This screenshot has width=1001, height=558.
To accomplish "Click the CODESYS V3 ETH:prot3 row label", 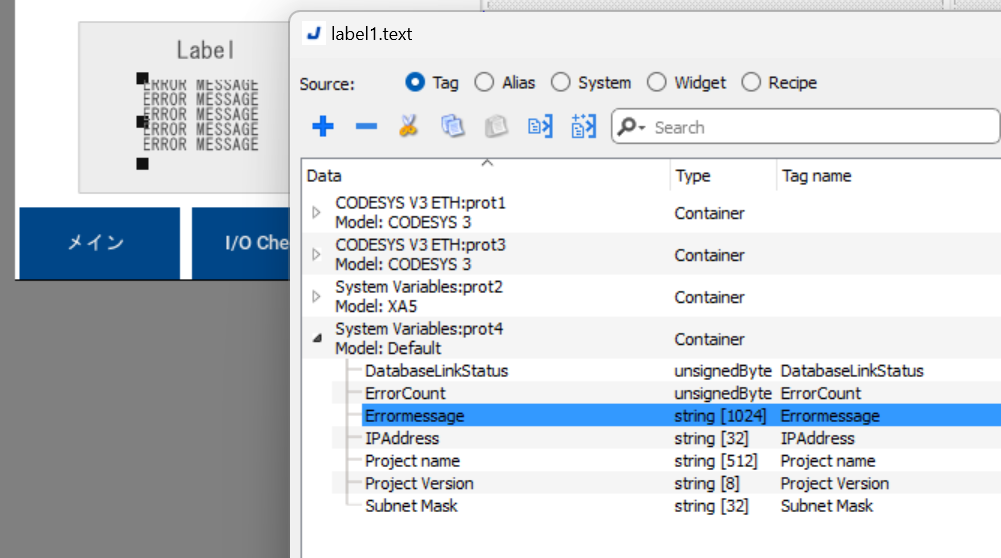I will (x=420, y=254).
